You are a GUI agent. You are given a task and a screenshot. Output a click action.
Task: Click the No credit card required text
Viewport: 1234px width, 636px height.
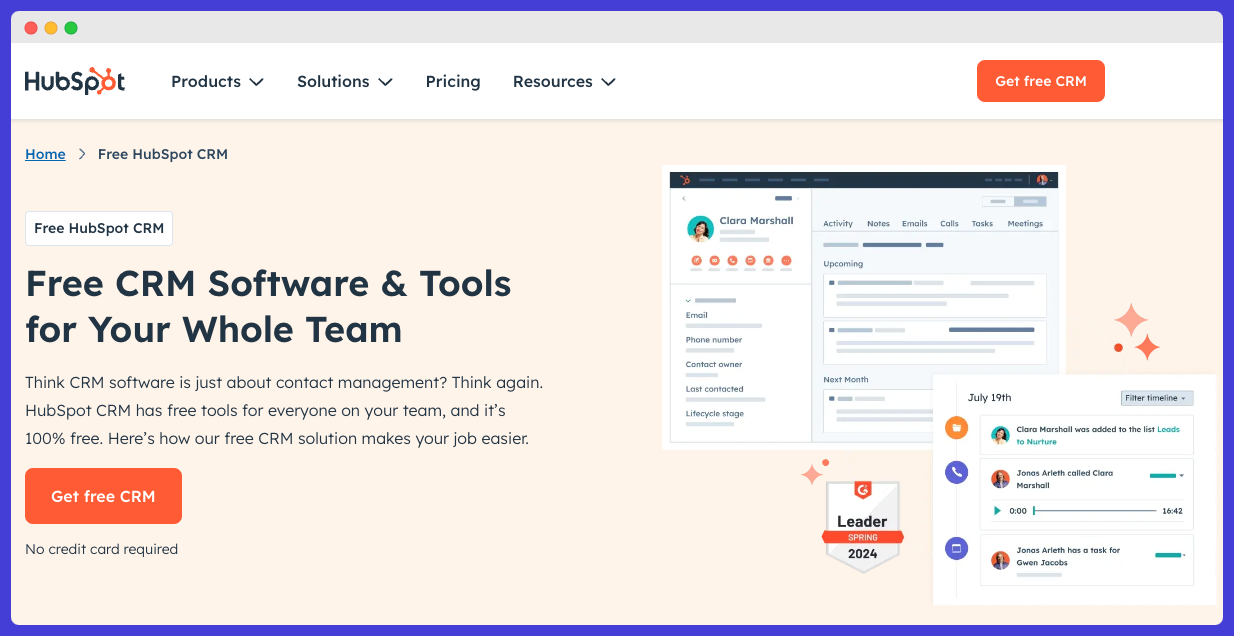(101, 549)
